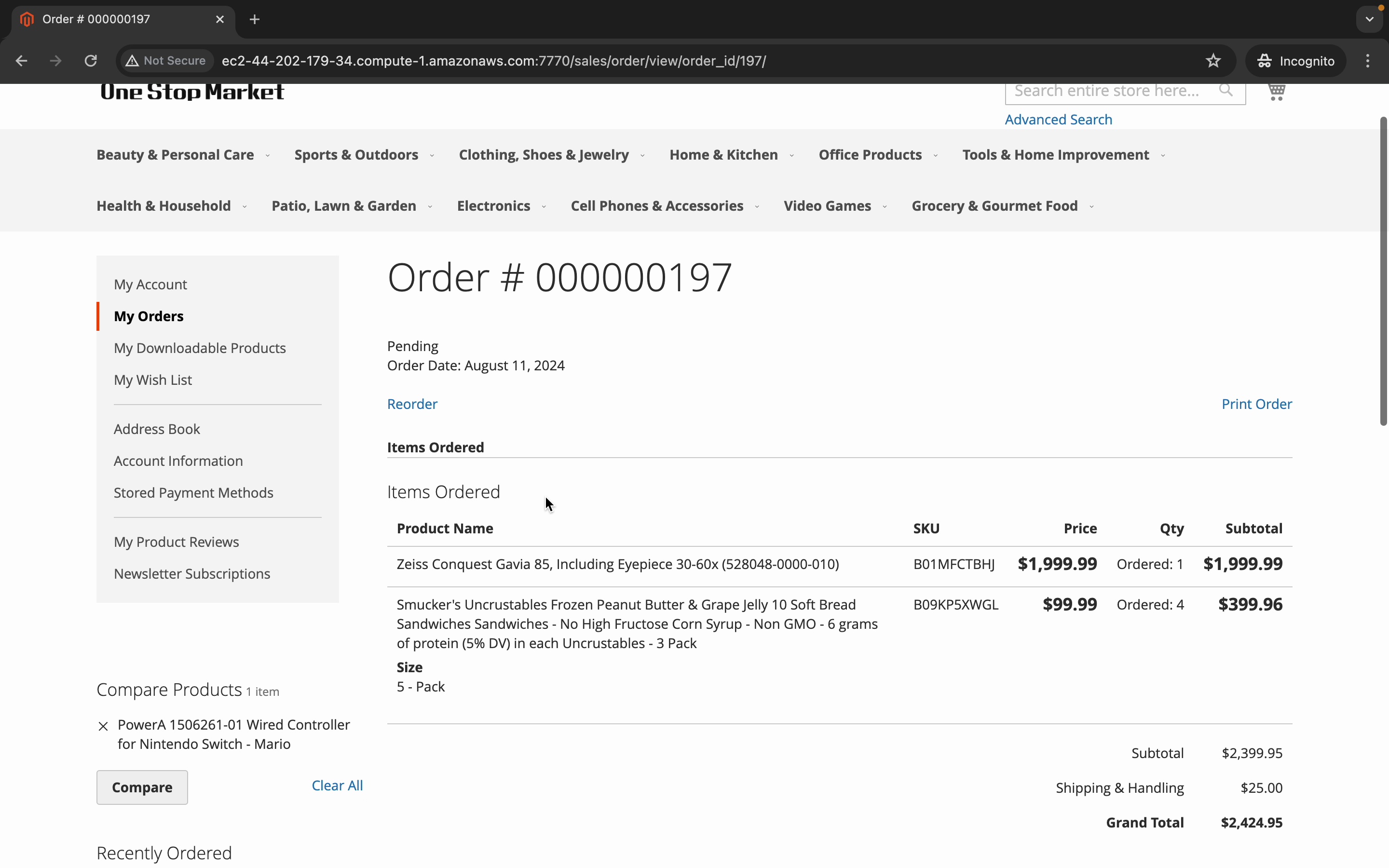The height and width of the screenshot is (868, 1389).
Task: Reload the page
Action: pyautogui.click(x=91, y=61)
